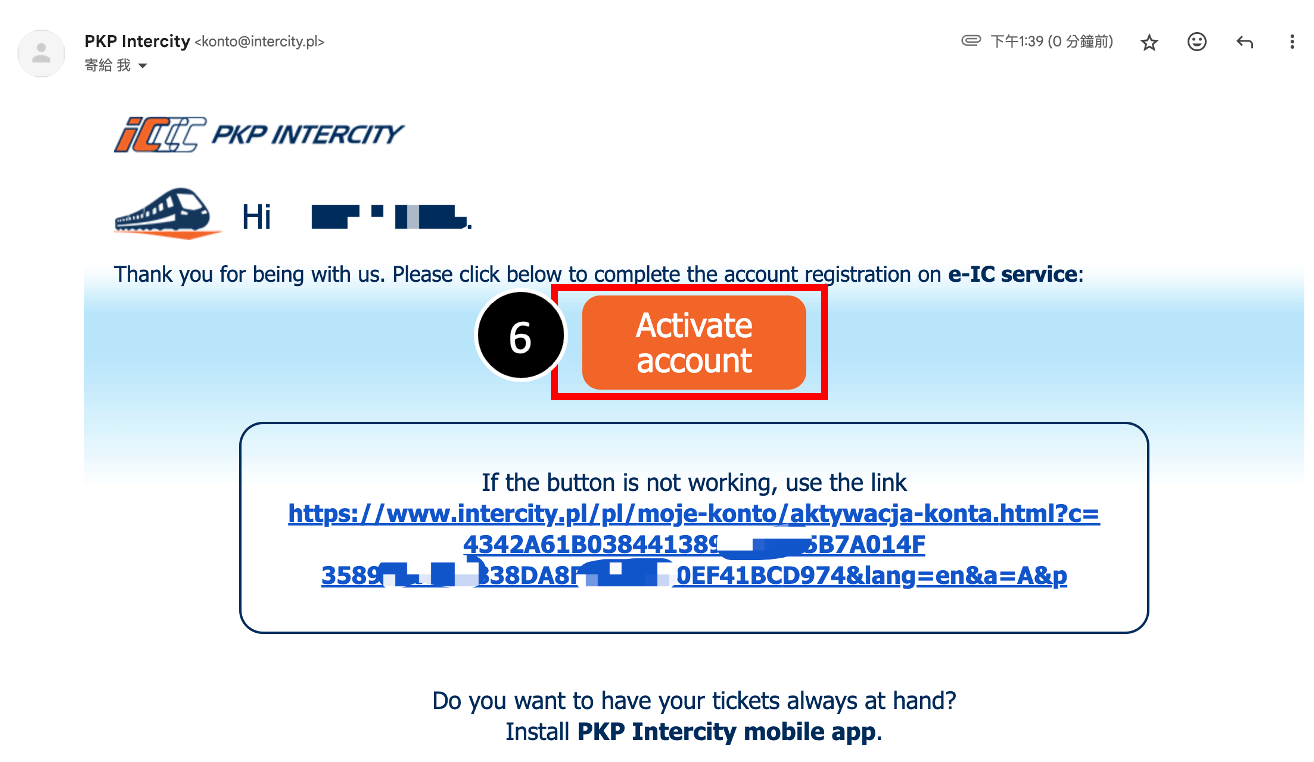Click the paperclip attachment icon
The height and width of the screenshot is (762, 1314).
coord(970,42)
